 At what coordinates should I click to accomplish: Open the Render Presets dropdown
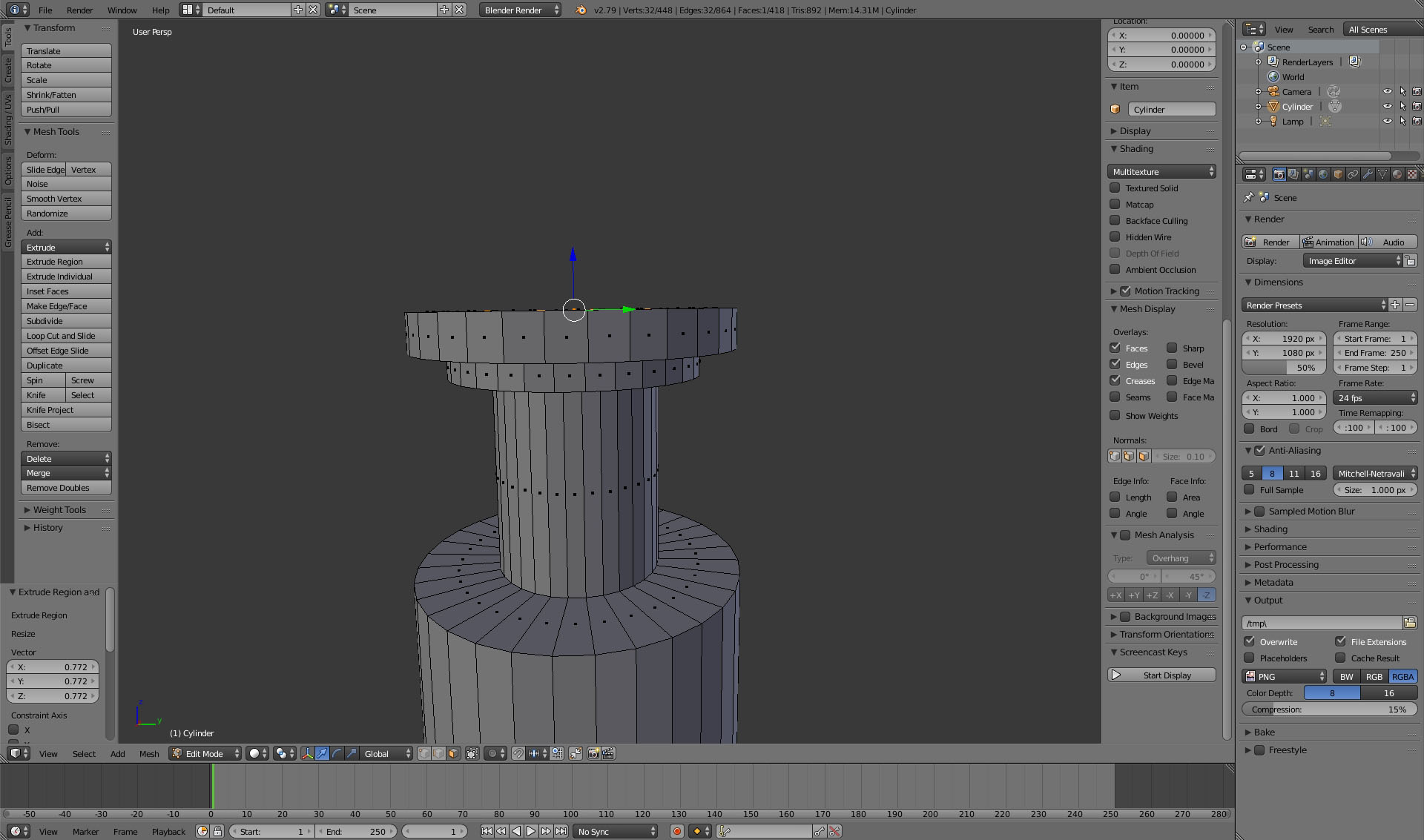click(1314, 305)
